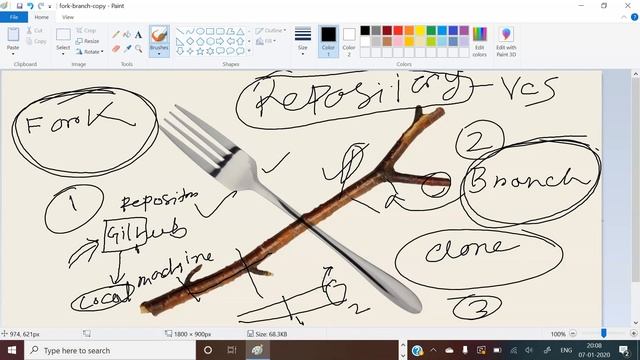Screen dimensions: 640x360
Task: Click the Save icon in title bar
Action: coord(19,6)
